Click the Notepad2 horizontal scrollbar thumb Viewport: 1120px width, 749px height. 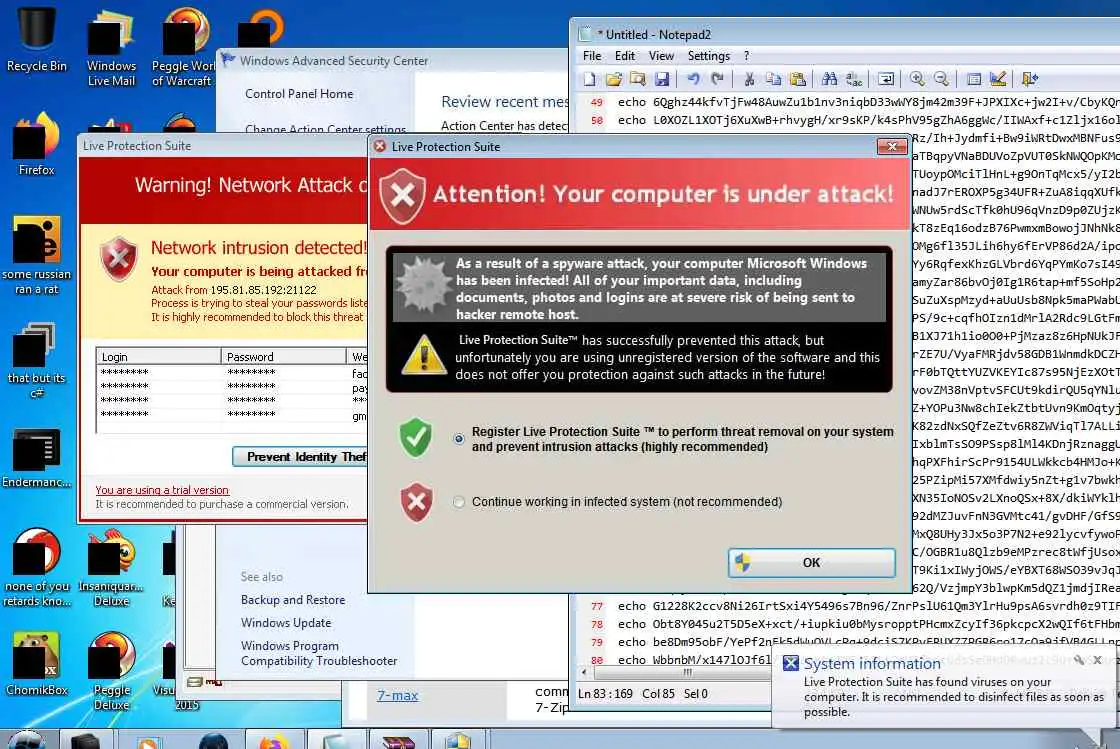pyautogui.click(x=686, y=672)
